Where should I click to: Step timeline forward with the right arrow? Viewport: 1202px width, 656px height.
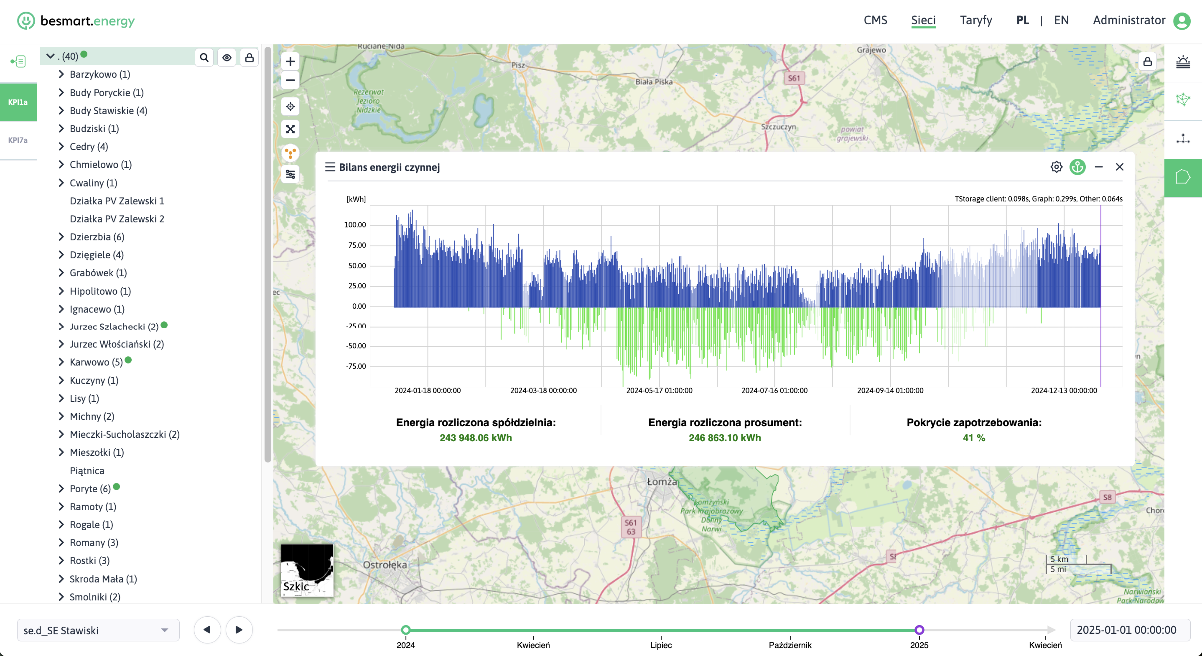coord(238,629)
